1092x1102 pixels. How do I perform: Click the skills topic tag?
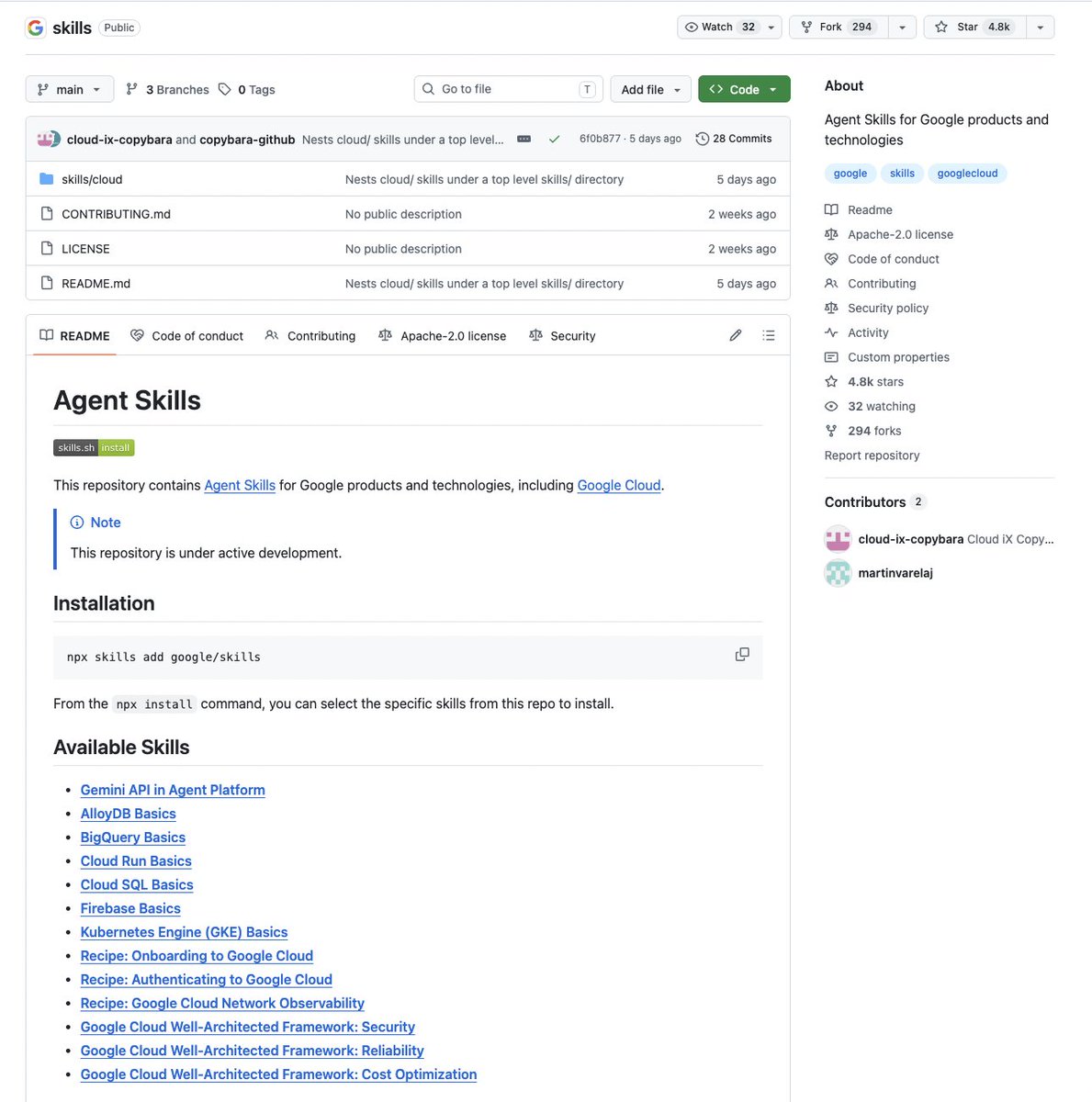click(902, 174)
